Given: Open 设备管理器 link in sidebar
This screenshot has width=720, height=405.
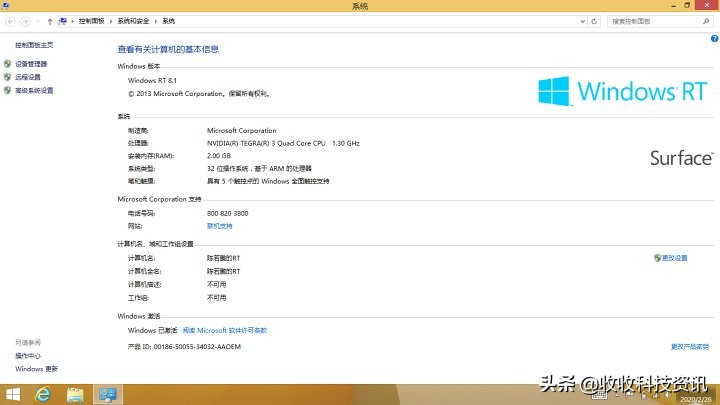Looking at the screenshot, I should [x=31, y=64].
